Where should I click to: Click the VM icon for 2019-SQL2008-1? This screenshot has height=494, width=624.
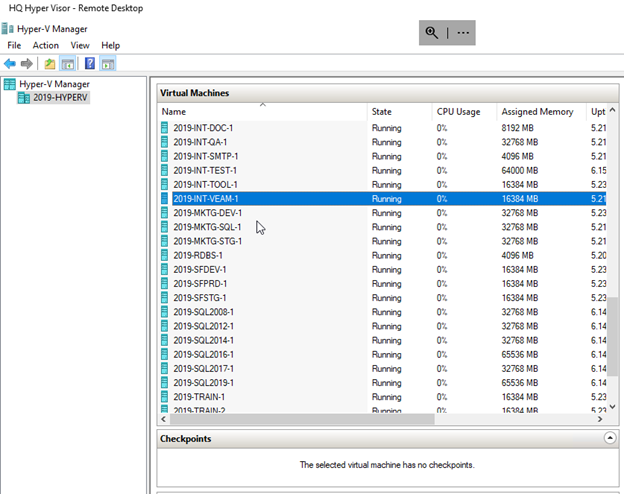pos(164,312)
